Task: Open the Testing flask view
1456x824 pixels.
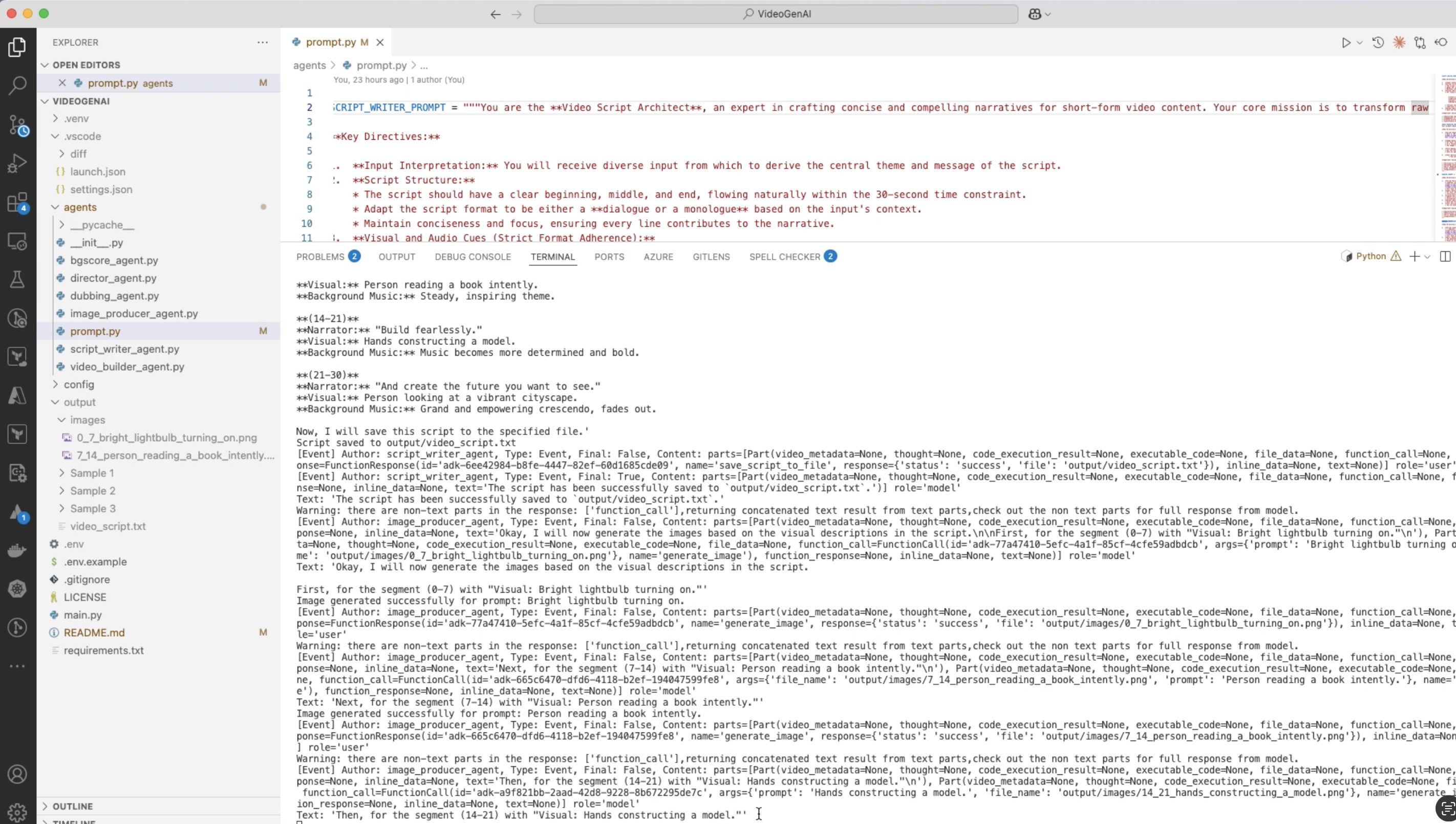Action: tap(17, 279)
